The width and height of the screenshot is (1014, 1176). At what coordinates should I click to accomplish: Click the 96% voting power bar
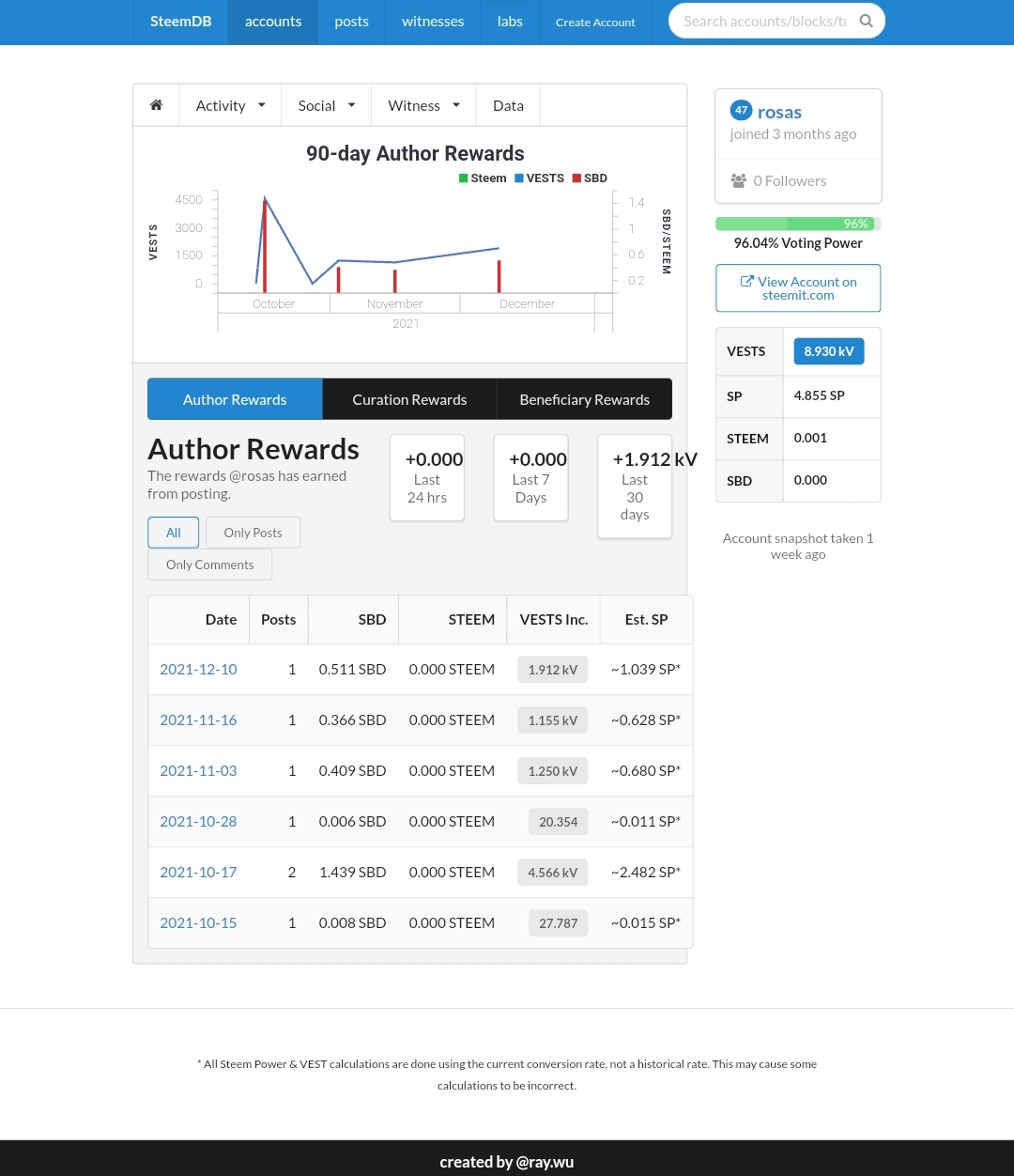[x=798, y=224]
